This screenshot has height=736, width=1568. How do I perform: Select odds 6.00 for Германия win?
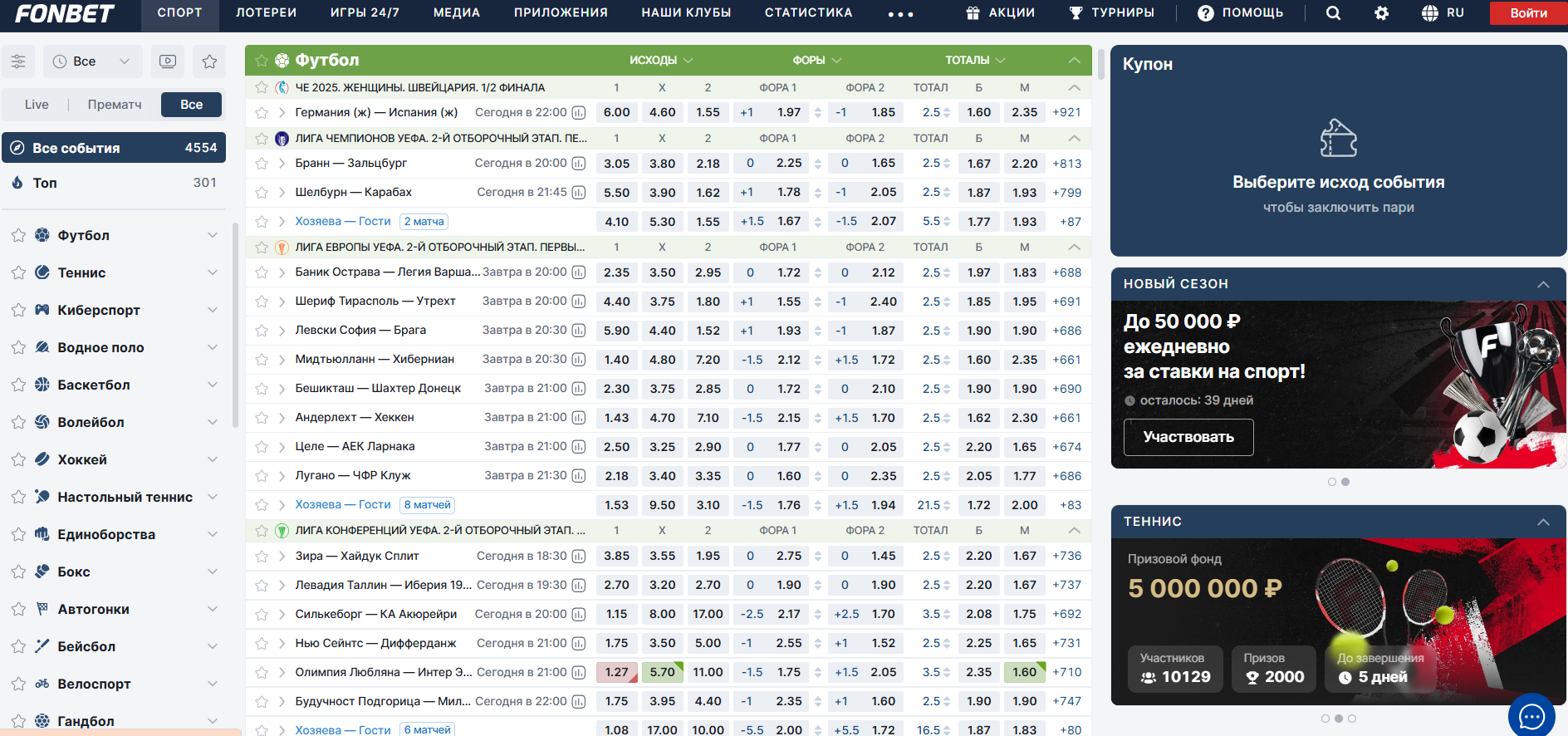[x=616, y=112]
